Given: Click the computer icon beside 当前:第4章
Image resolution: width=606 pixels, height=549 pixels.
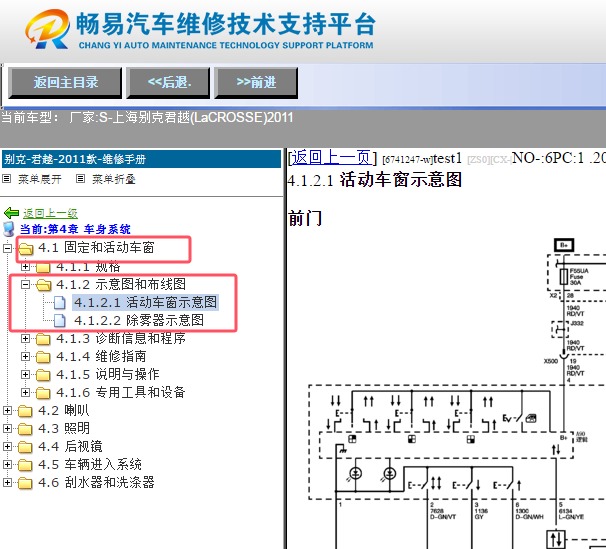Looking at the screenshot, I should [x=9, y=229].
